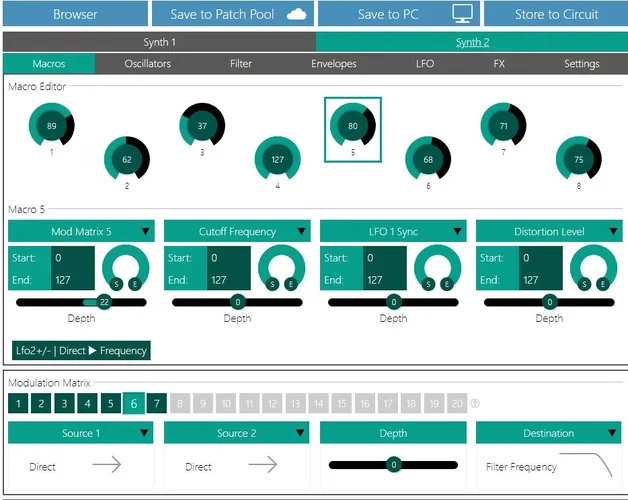
Task: Open the Settings tab
Action: 582,64
